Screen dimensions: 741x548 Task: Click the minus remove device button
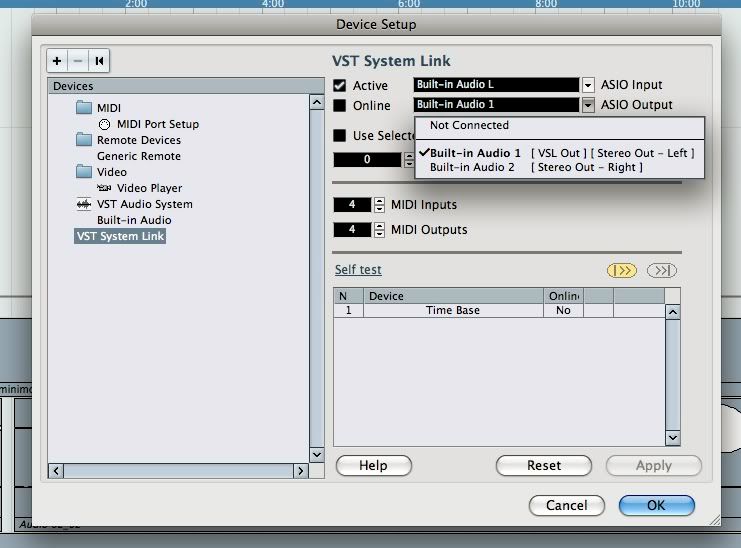pos(78,61)
